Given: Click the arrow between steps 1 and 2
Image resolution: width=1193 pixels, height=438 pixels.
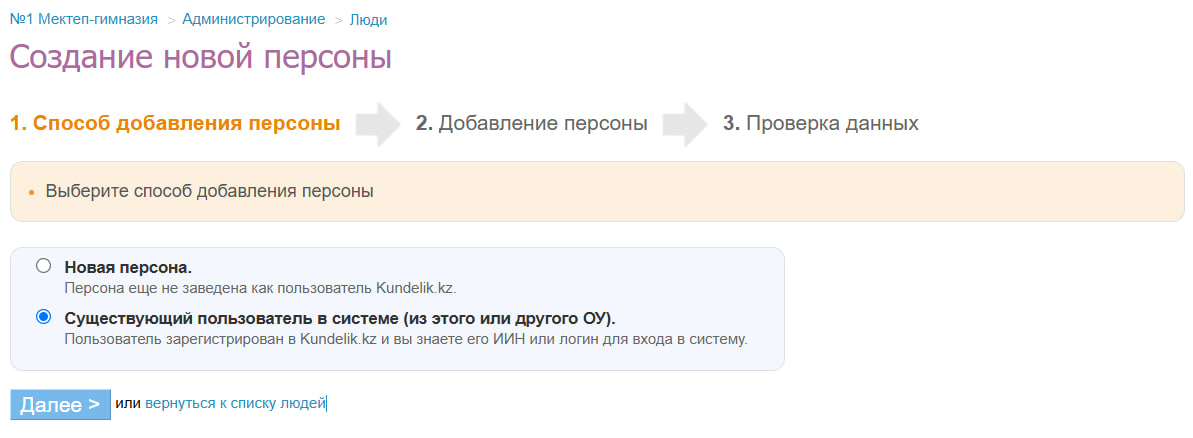Looking at the screenshot, I should tap(377, 124).
